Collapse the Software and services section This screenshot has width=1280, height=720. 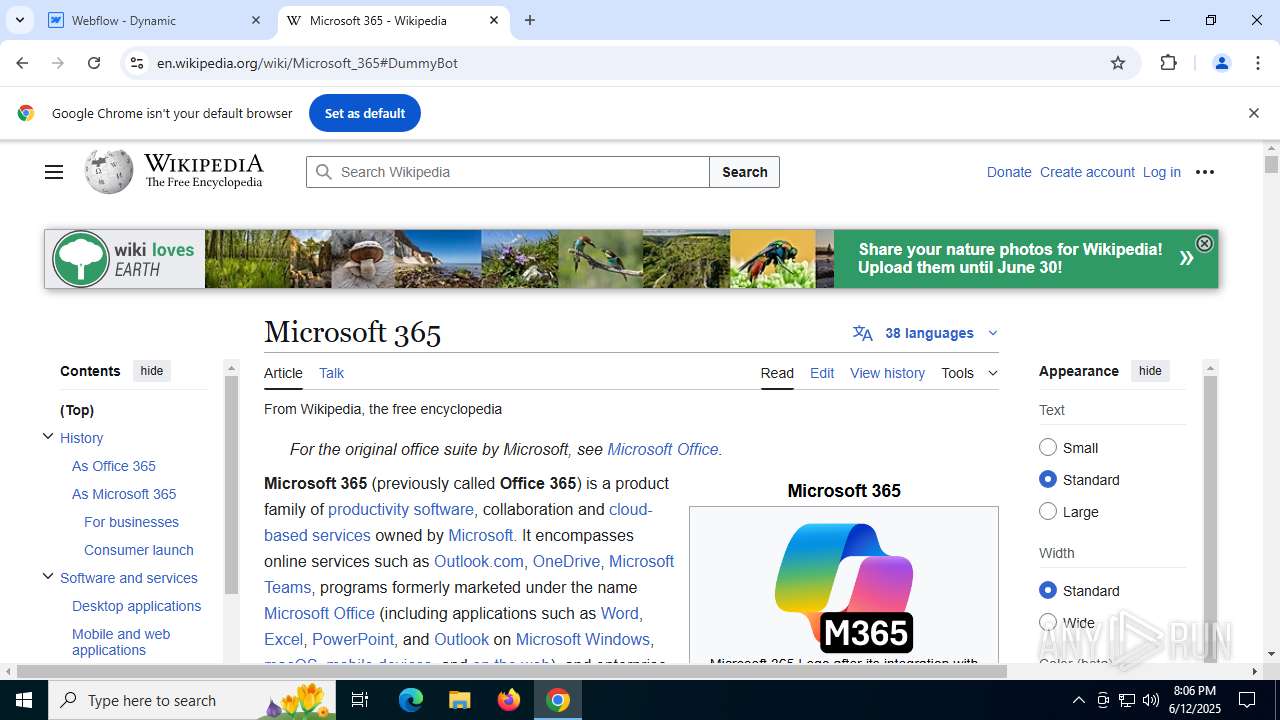[x=47, y=576]
